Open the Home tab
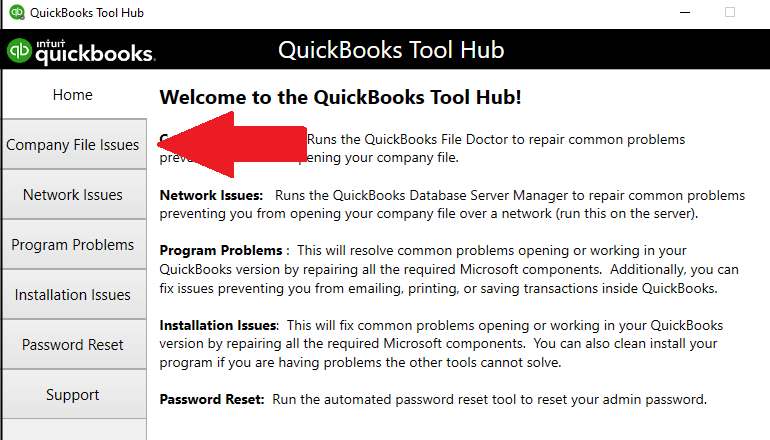Viewport: 770px width, 440px height. click(x=73, y=95)
